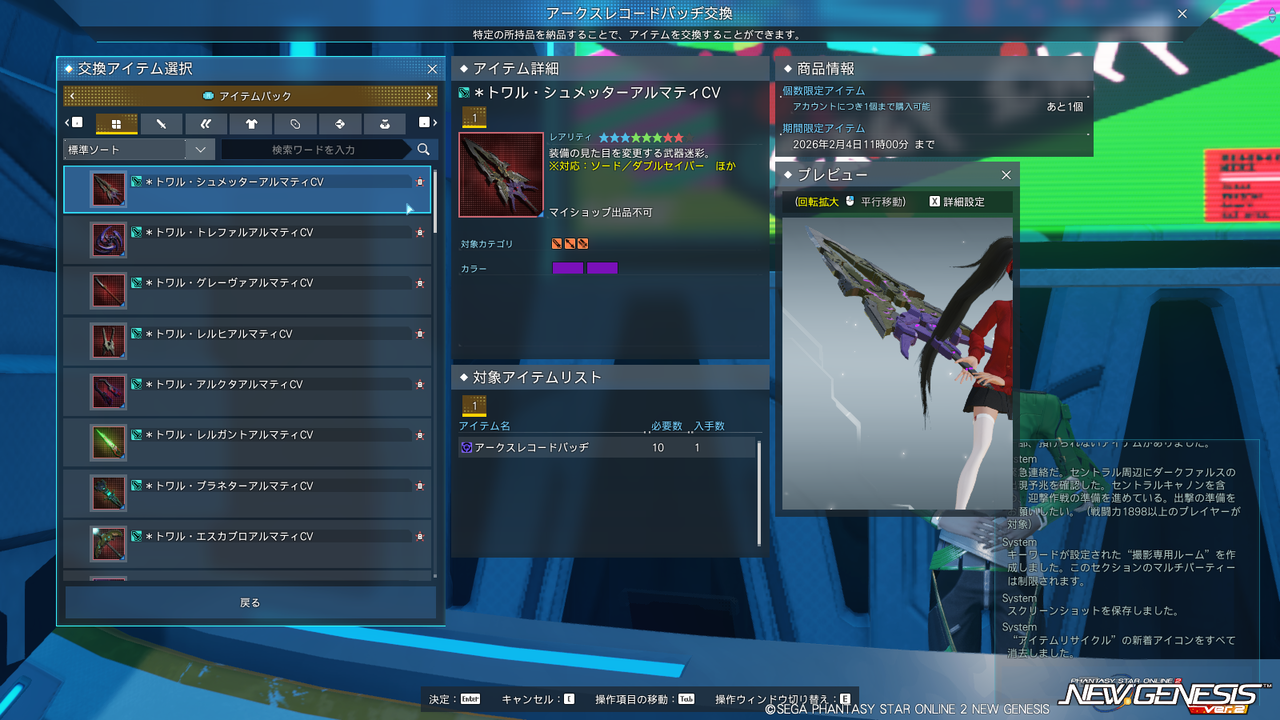Click the second 対象カテゴリ weapon icon
The height and width of the screenshot is (720, 1280).
tap(570, 243)
